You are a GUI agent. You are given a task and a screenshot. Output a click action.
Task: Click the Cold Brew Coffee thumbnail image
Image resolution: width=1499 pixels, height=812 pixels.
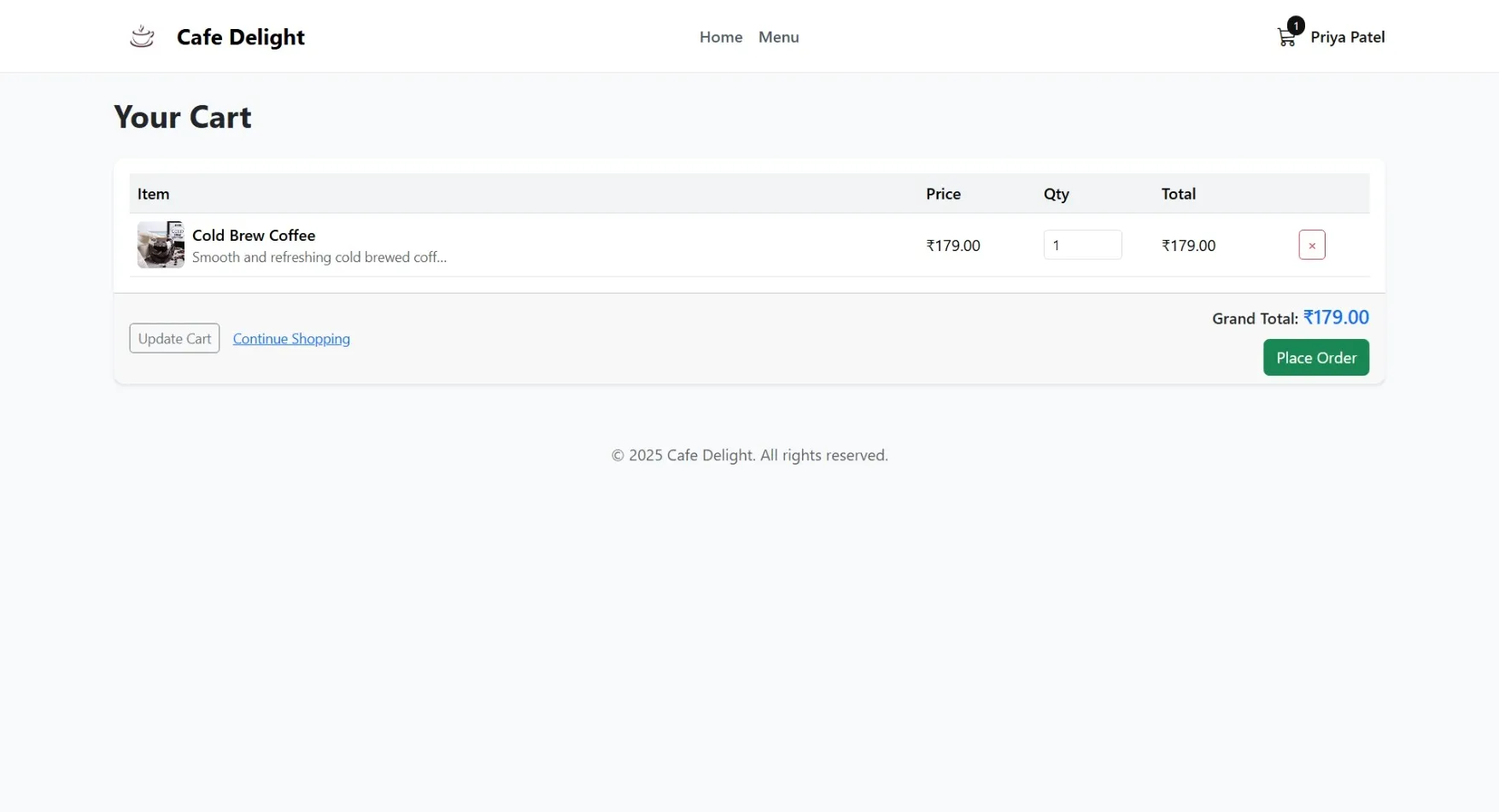[160, 244]
